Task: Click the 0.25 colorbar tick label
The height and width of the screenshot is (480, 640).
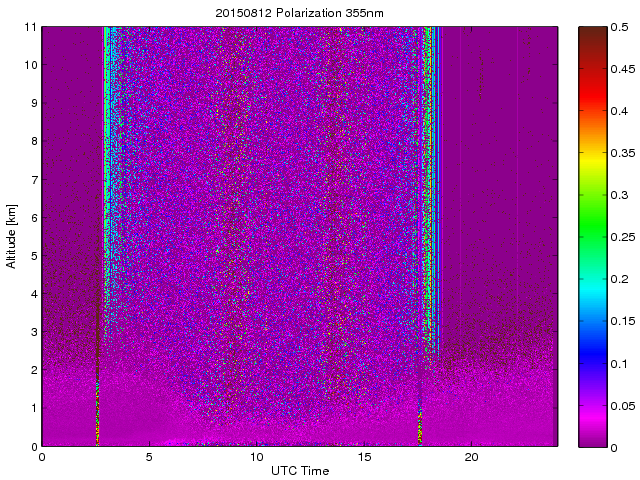Action: click(x=622, y=237)
